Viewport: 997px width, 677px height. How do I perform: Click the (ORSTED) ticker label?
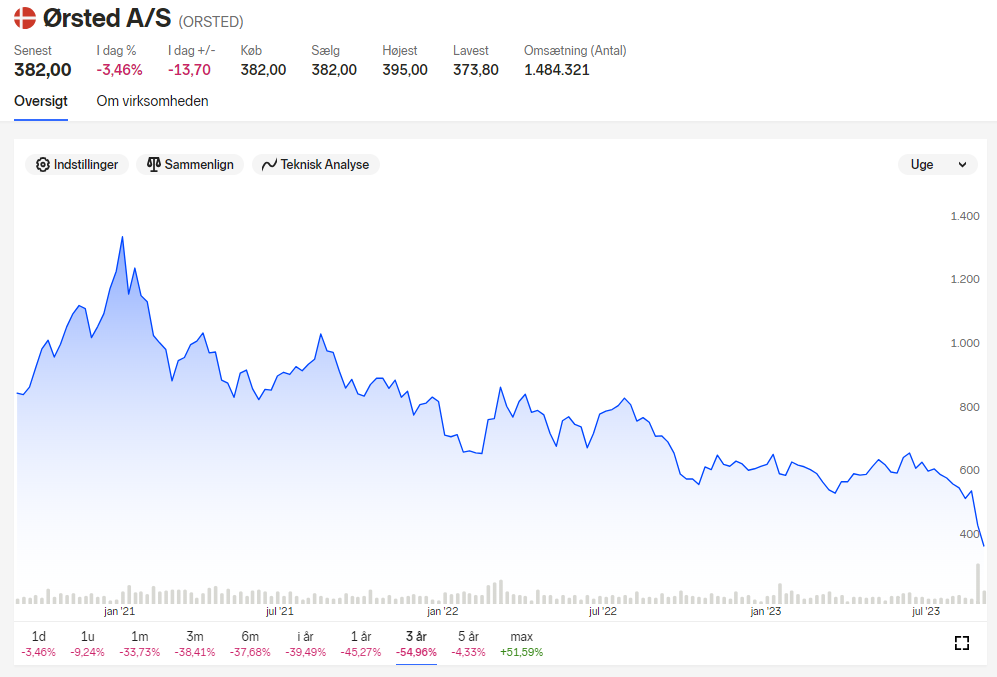coord(211,22)
